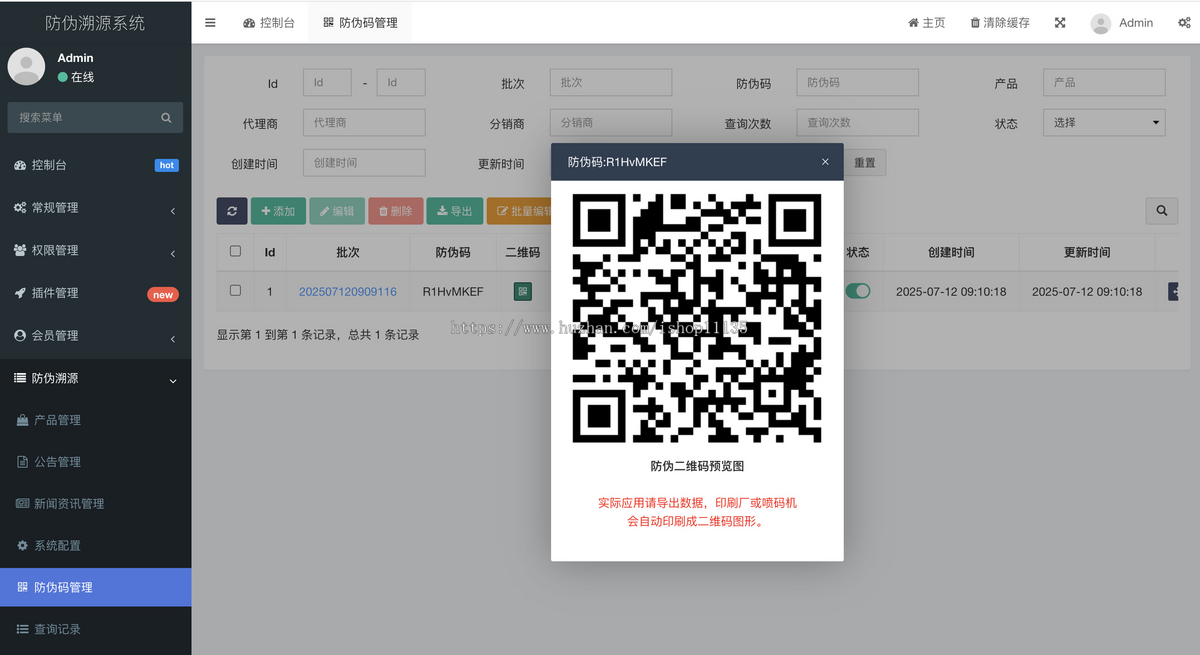Viewport: 1200px width, 655px height.
Task: Collapse the 防伪溯源 menu
Action: (x=95, y=379)
